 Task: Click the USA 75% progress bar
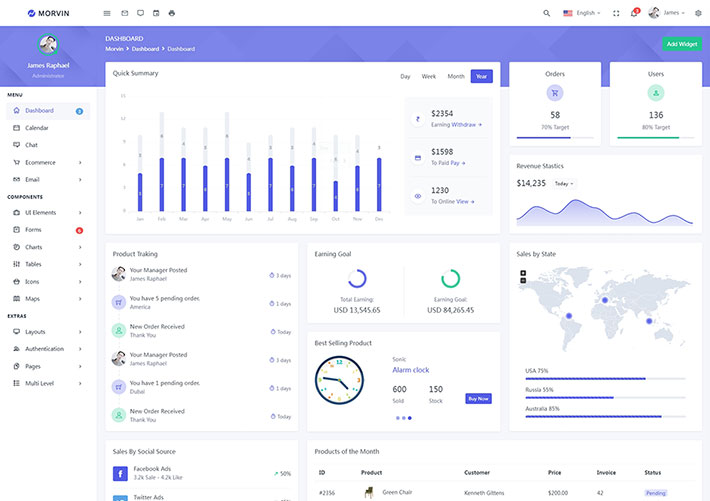[x=605, y=379]
